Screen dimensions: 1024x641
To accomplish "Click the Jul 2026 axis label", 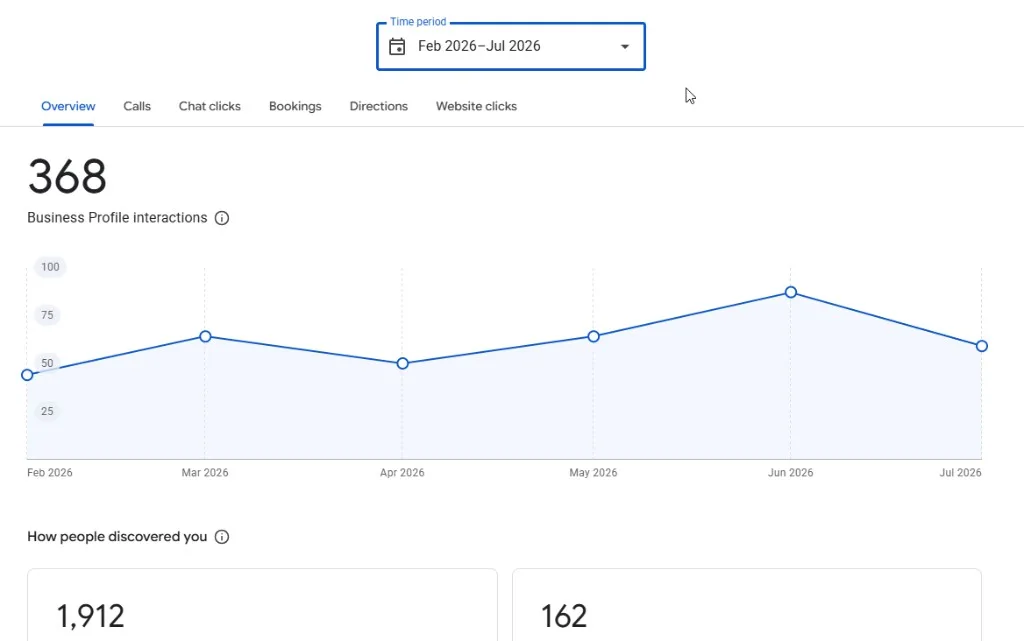I will (x=960, y=473).
